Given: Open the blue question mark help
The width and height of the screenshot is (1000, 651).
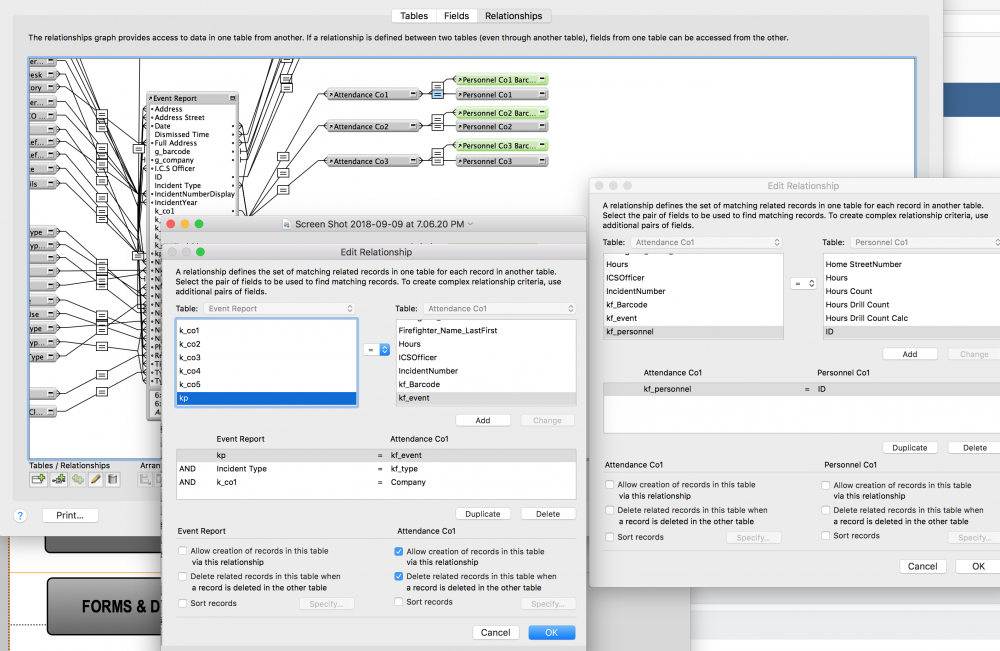Looking at the screenshot, I should coord(20,516).
